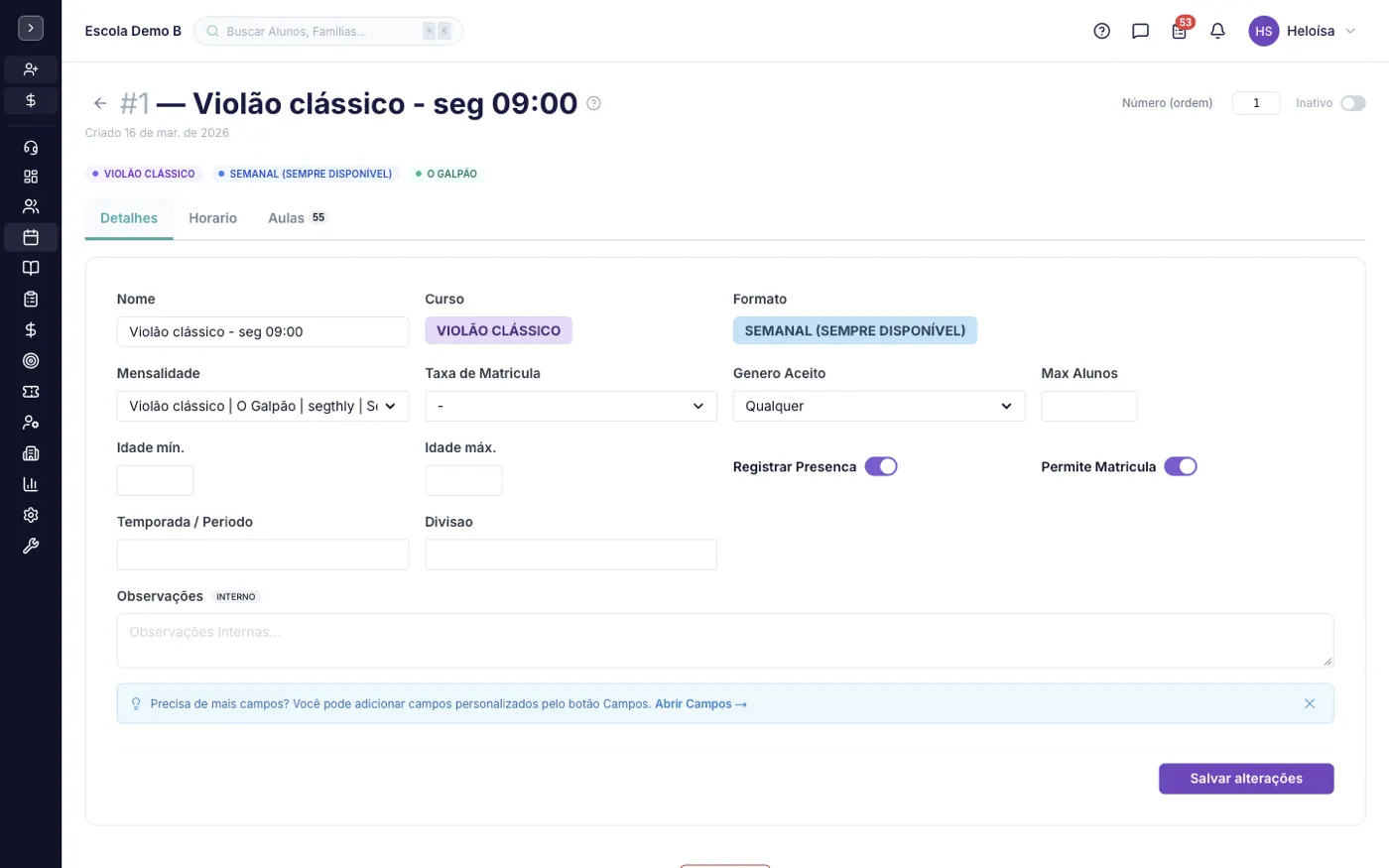1389x868 pixels.
Task: Expand the sidebar with the chevron button
Action: (x=31, y=28)
